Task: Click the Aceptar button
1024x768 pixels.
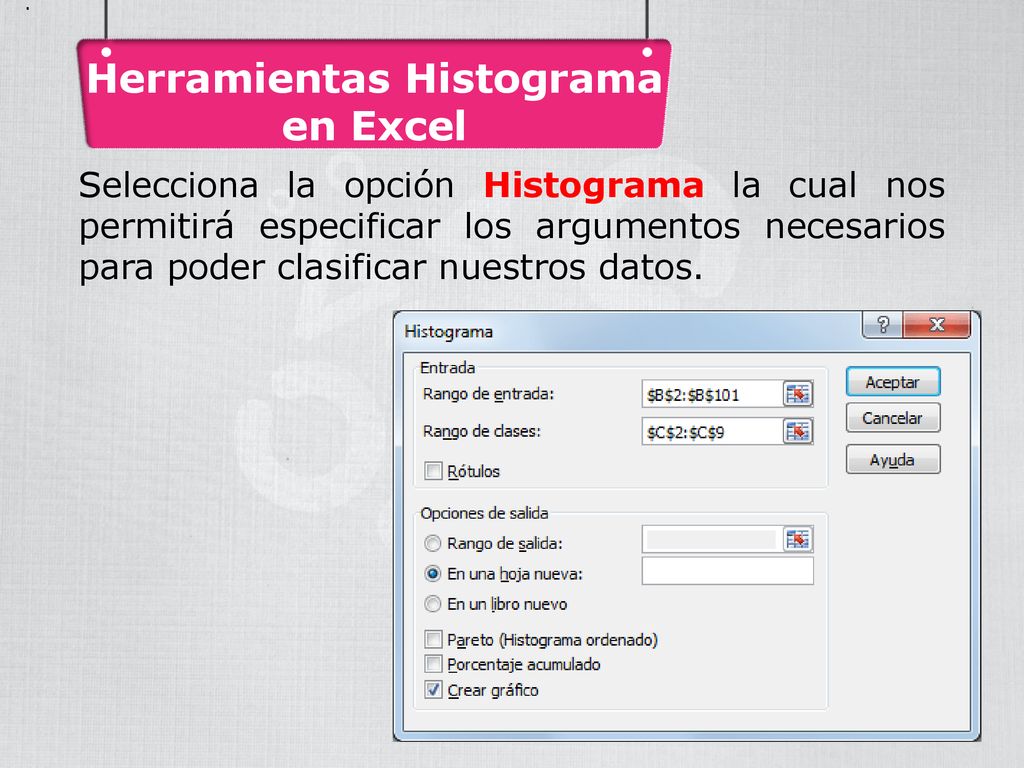Action: coord(893,382)
